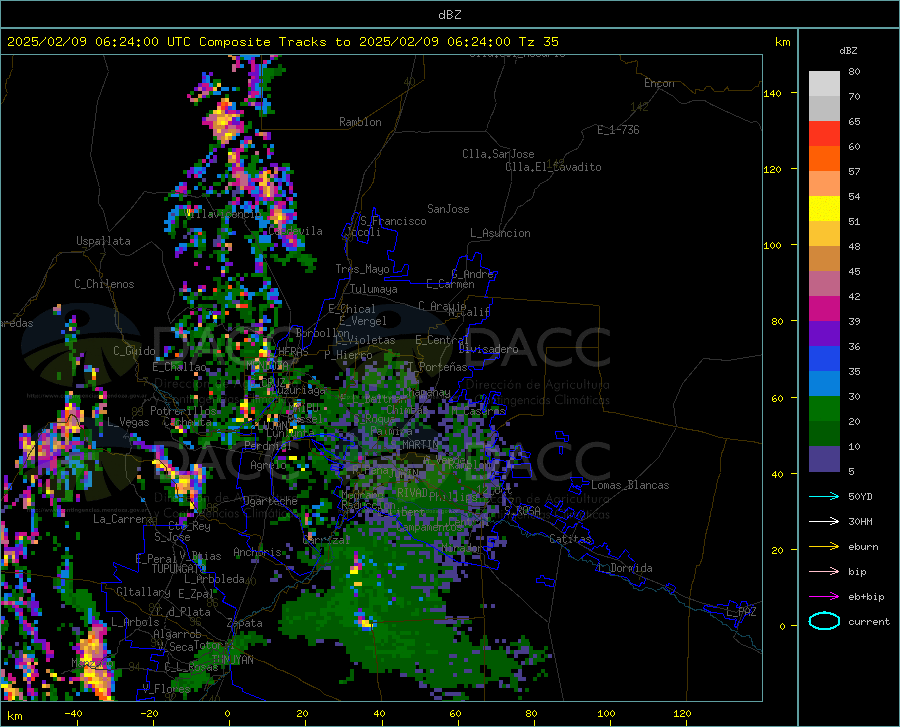Click the 100 km tick on vertical axis
This screenshot has height=727, width=900.
(x=772, y=245)
